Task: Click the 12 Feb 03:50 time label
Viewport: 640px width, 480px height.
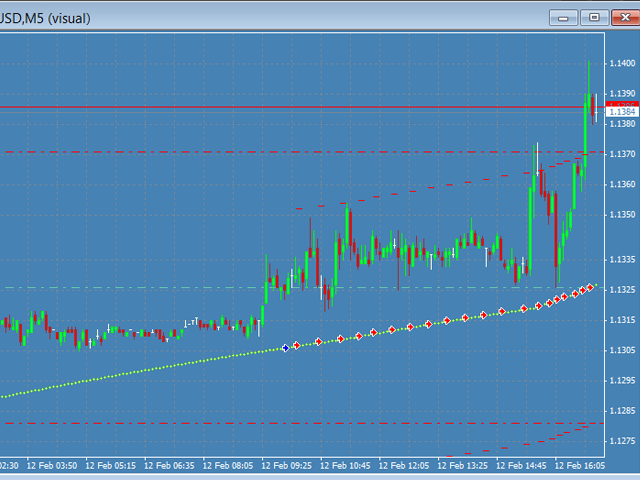Action: click(51, 466)
